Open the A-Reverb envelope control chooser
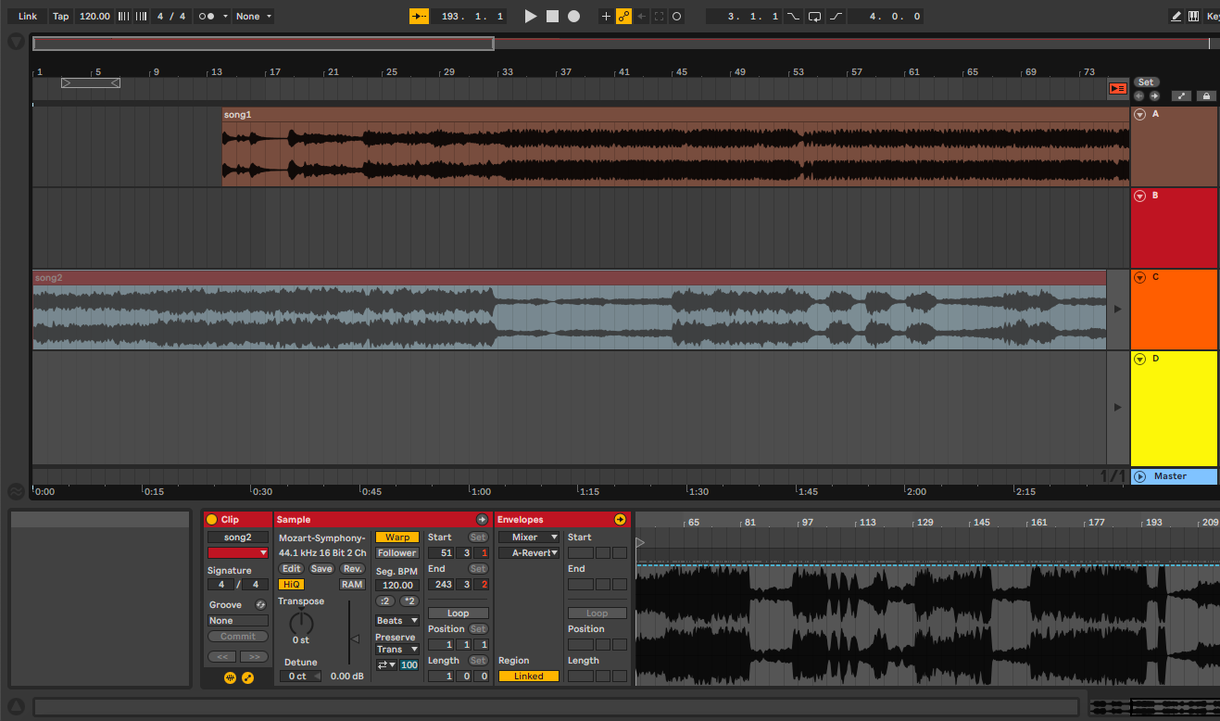The image size is (1220, 721). [x=529, y=553]
